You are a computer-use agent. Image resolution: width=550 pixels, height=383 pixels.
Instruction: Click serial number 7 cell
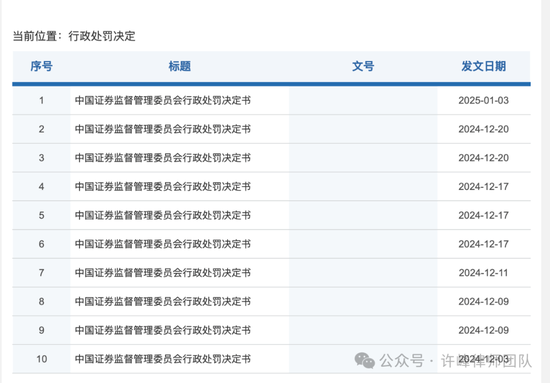pos(41,273)
